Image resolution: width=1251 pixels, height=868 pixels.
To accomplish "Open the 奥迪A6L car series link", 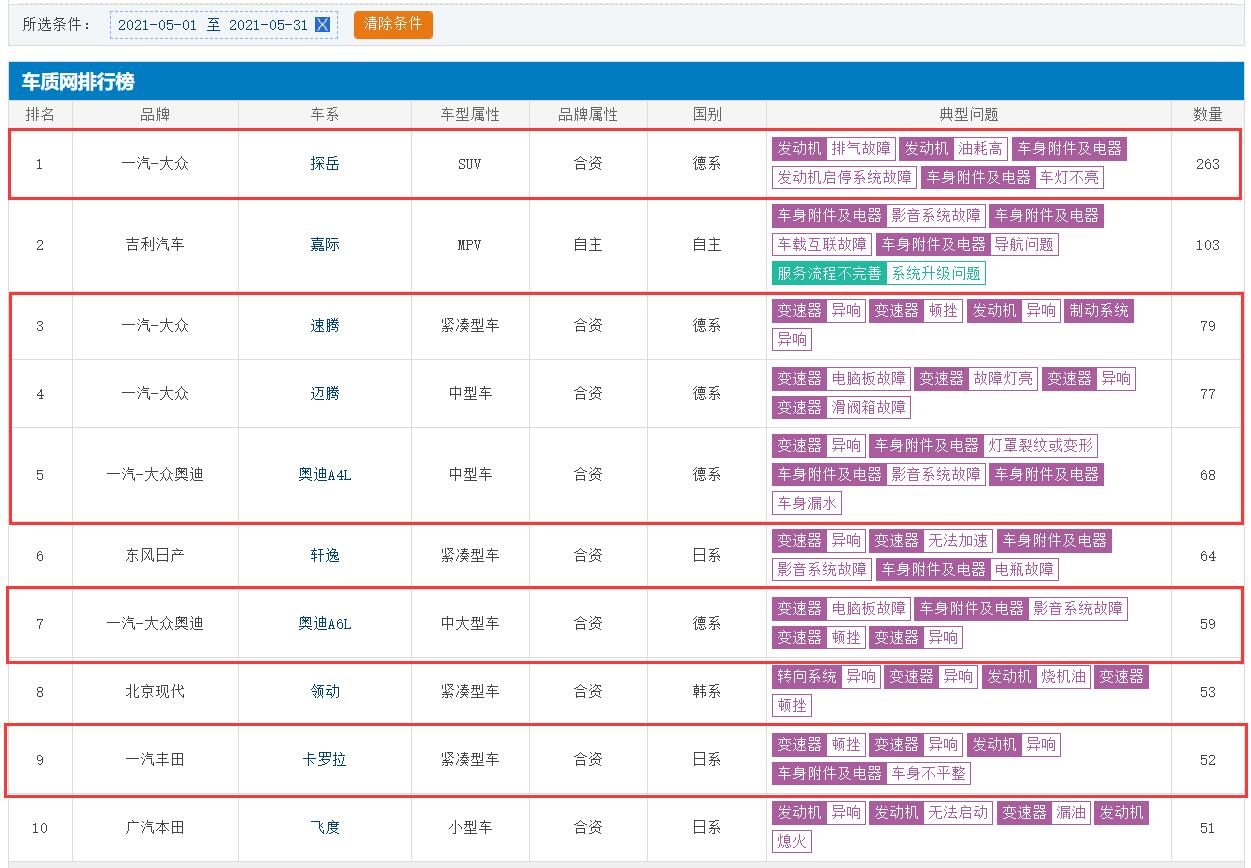I will tap(325, 624).
